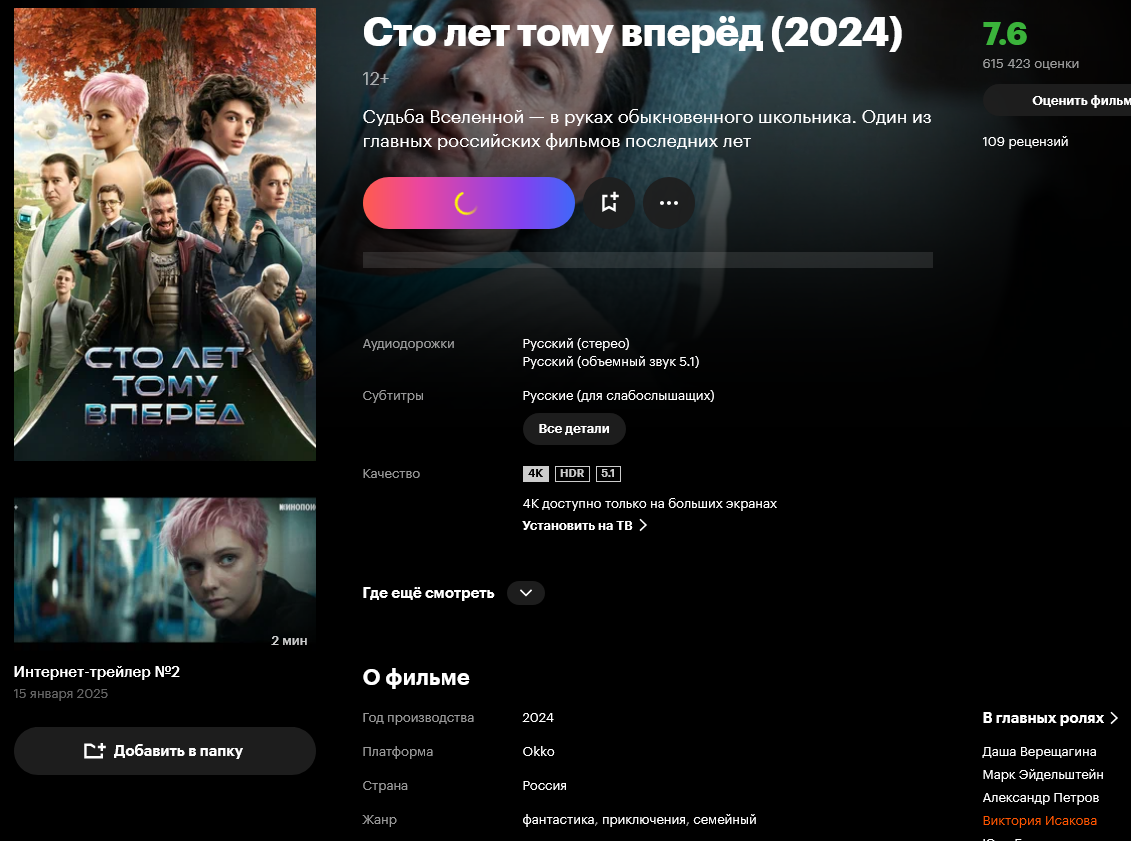
Task: Expand the Где ещё смотреть dropdown
Action: (526, 593)
